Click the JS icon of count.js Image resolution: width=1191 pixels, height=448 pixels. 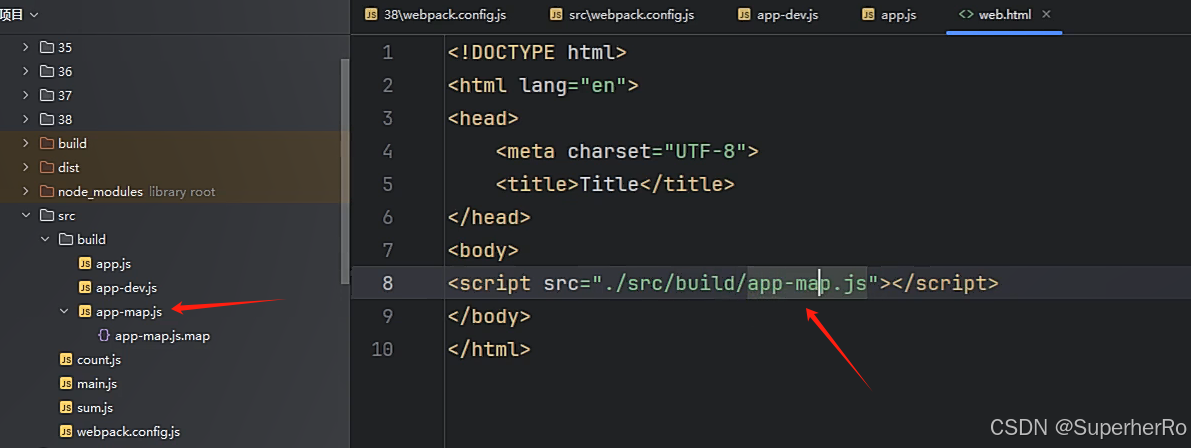tap(66, 360)
